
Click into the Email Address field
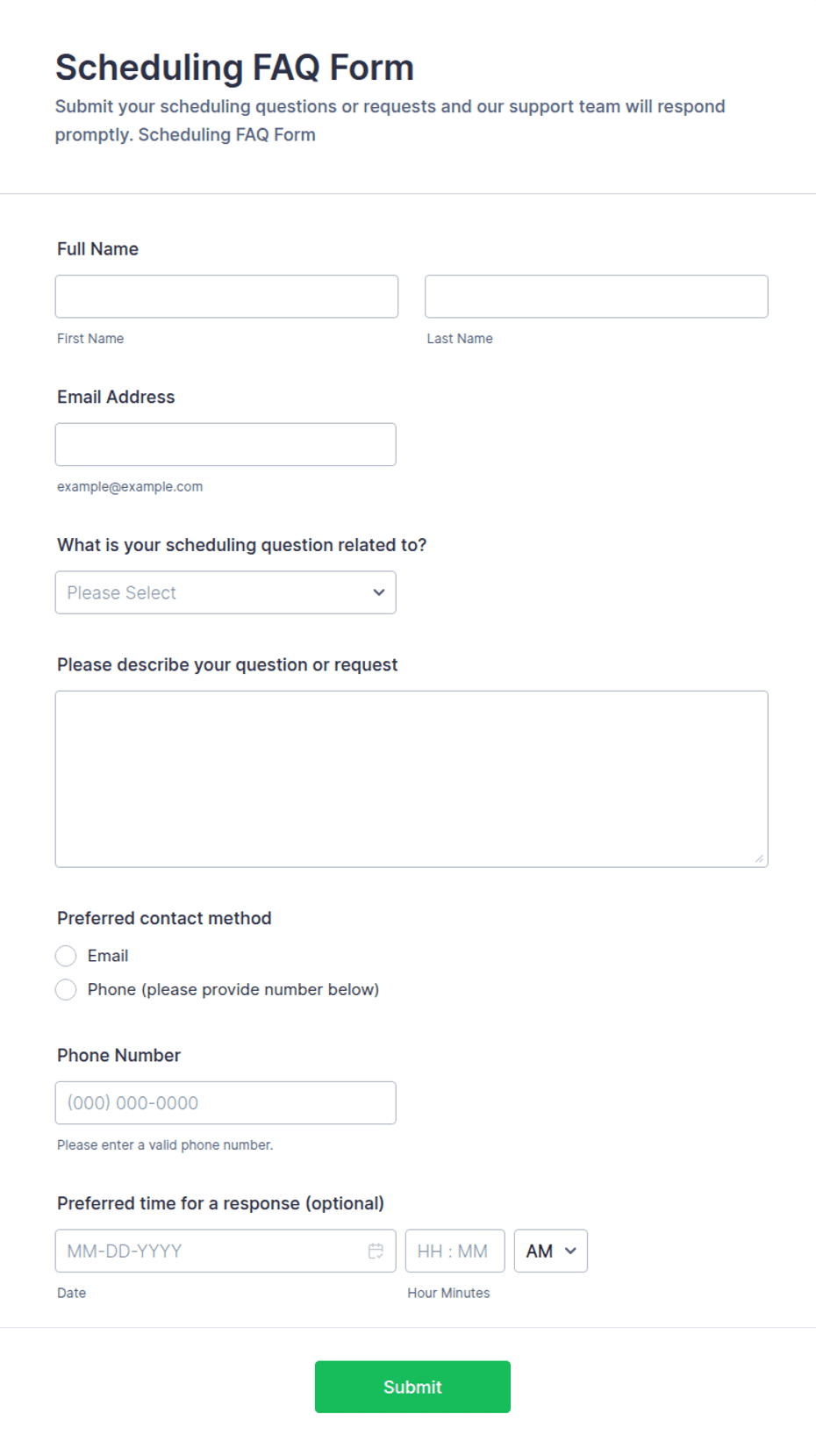225,444
